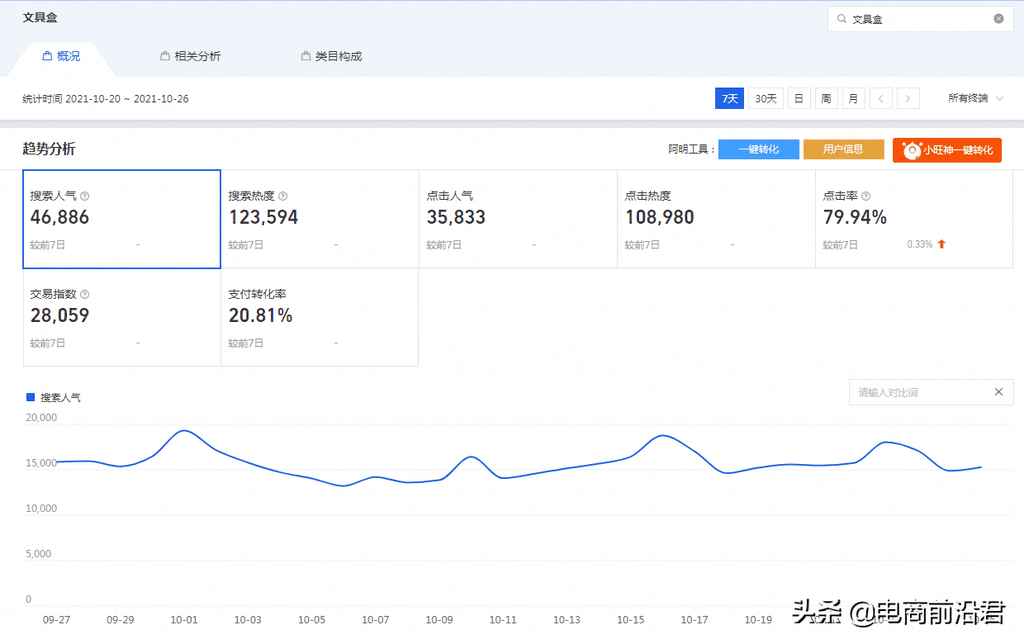Select the 周 time granularity

[826, 99]
